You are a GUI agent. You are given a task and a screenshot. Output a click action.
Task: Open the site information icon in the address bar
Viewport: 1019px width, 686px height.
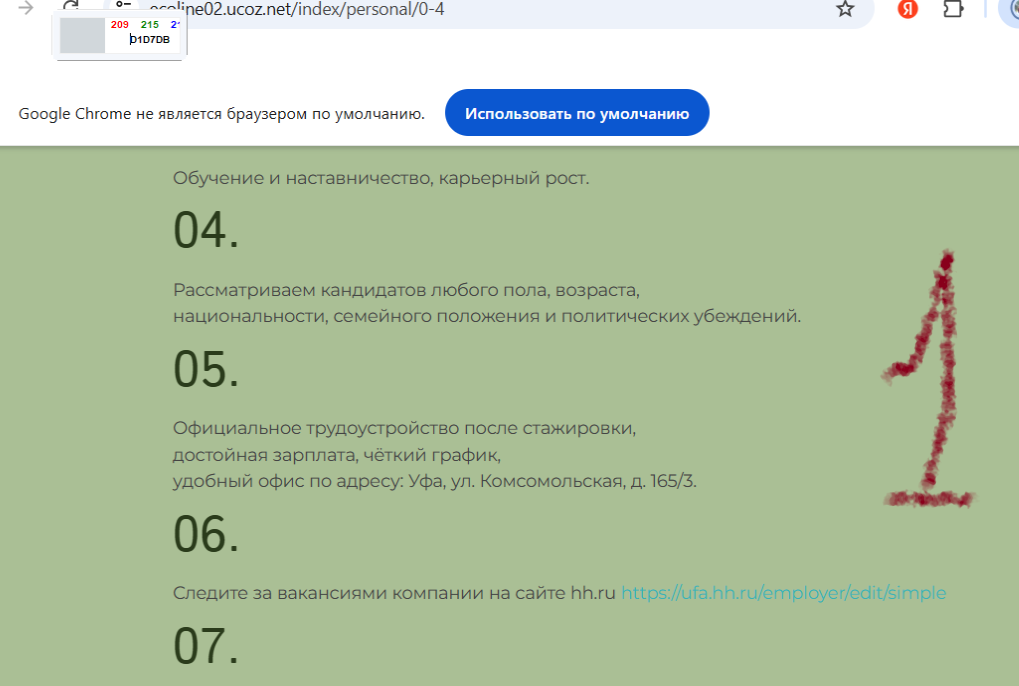123,7
